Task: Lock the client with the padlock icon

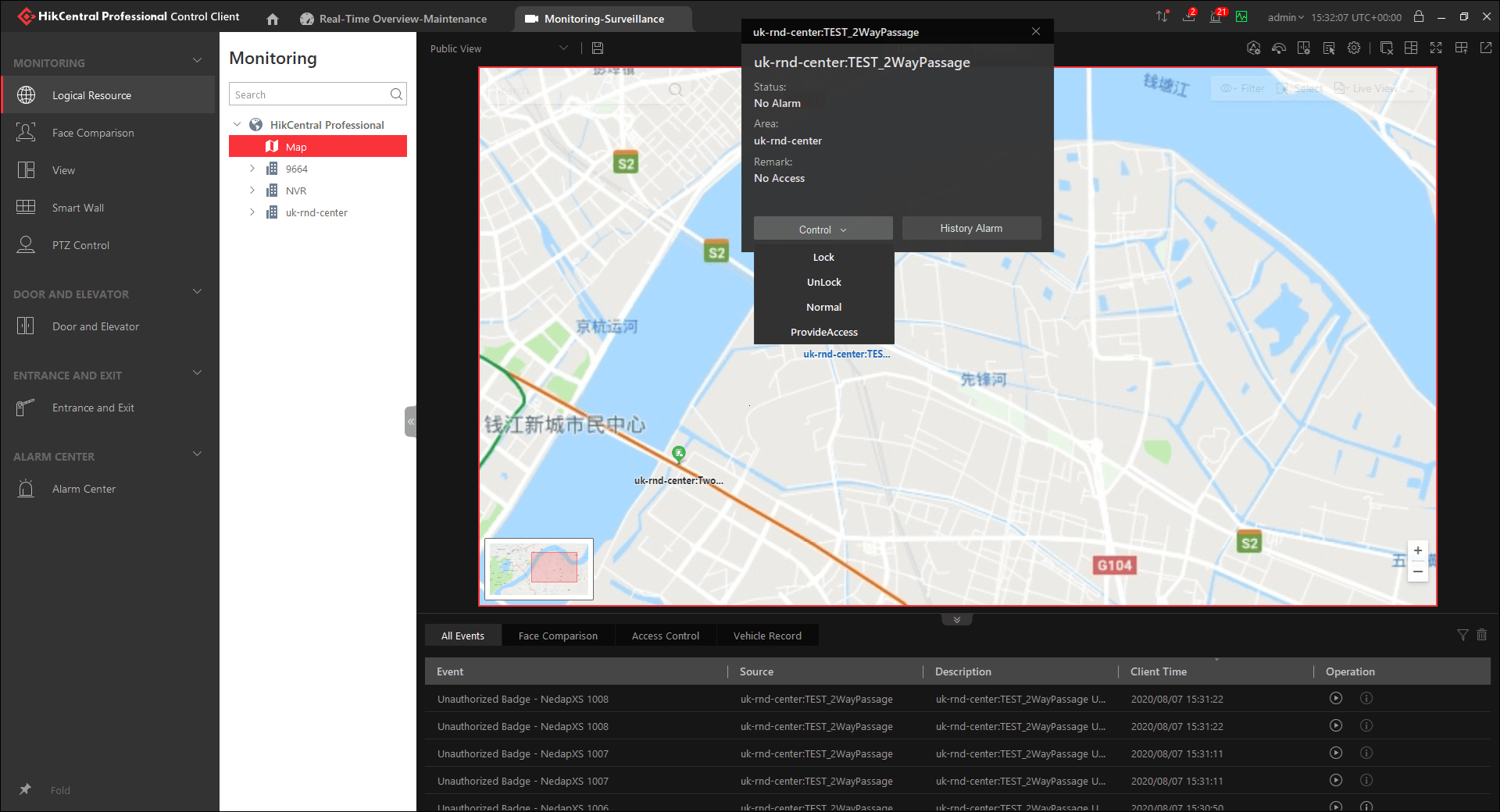Action: pyautogui.click(x=1419, y=16)
